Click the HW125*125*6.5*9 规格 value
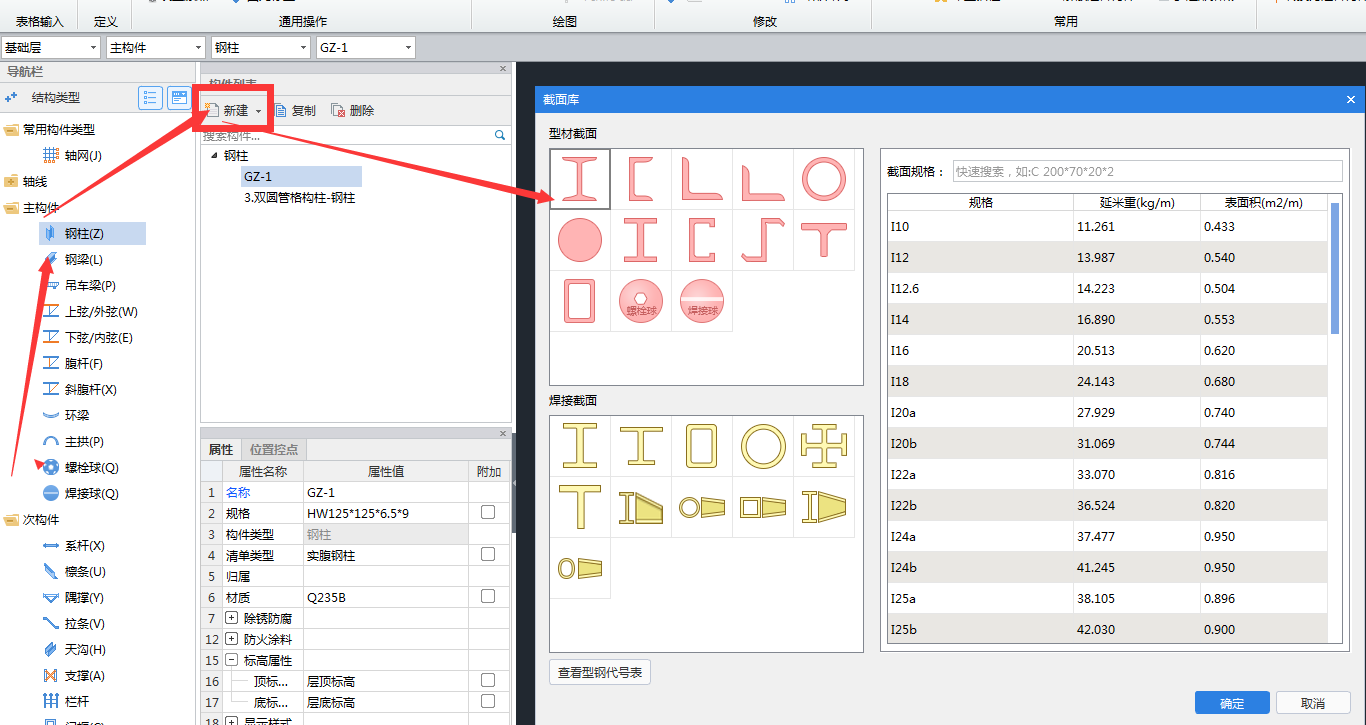The width and height of the screenshot is (1366, 725). pos(386,512)
